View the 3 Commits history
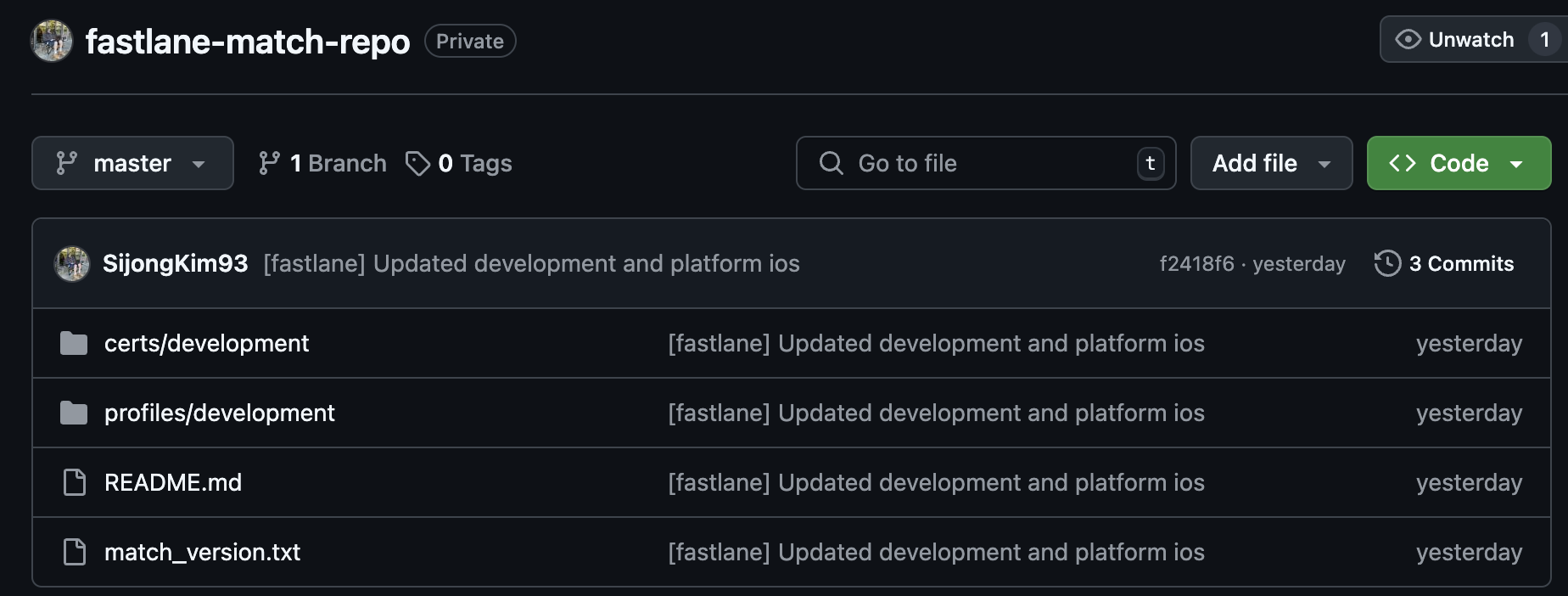 click(x=1460, y=264)
